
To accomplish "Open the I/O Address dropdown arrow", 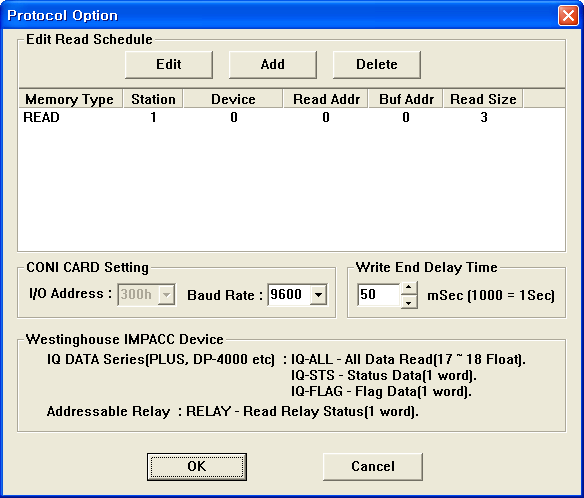I will click(166, 295).
